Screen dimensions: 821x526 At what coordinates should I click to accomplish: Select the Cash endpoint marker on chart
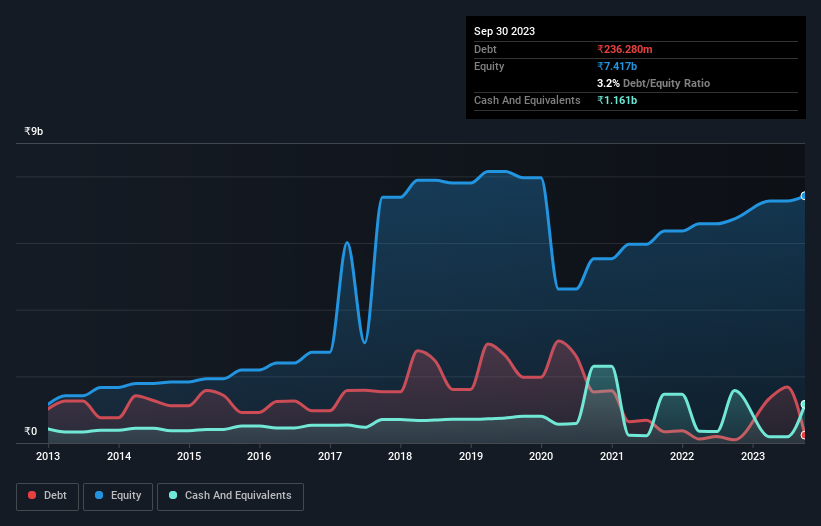pos(804,405)
